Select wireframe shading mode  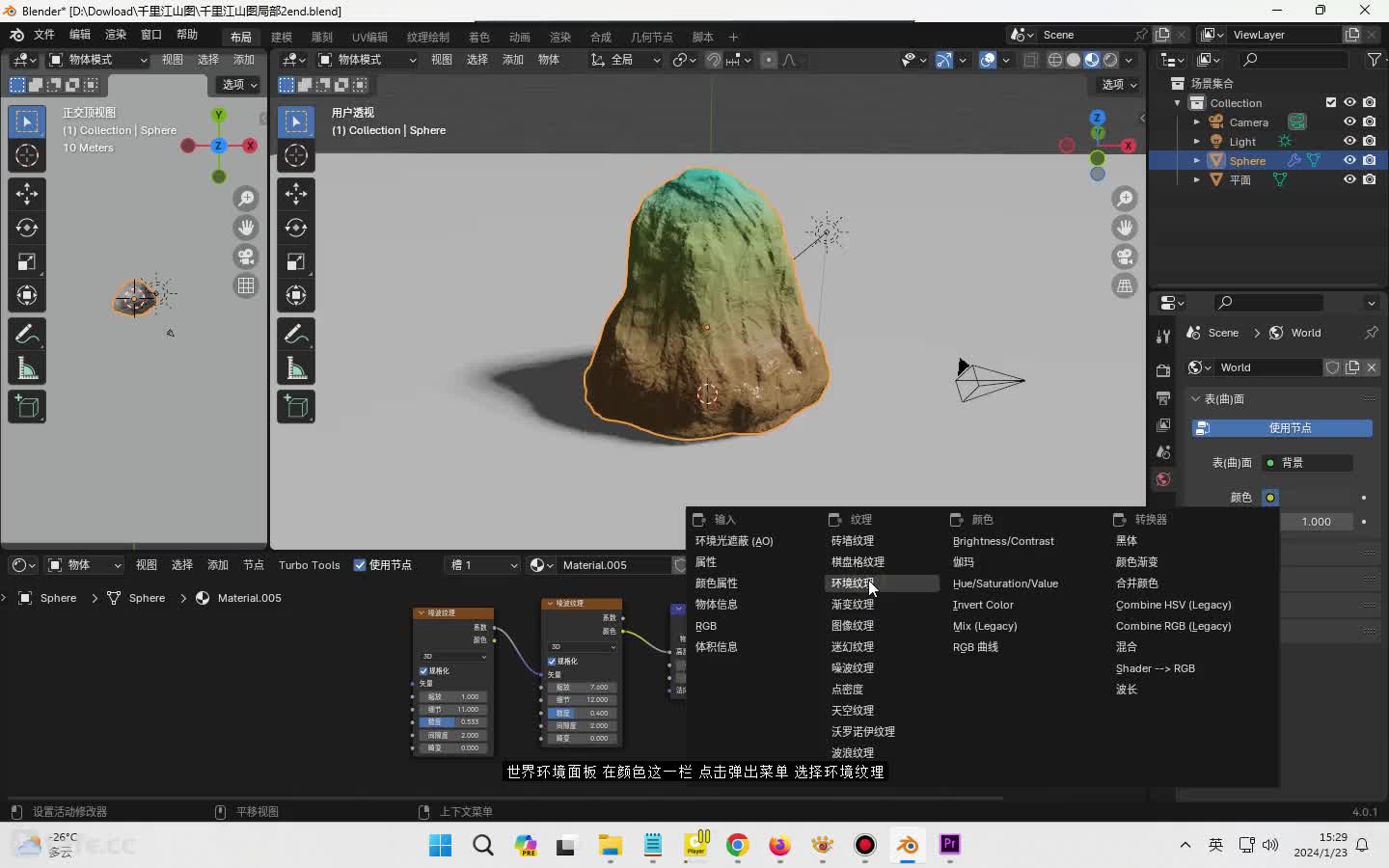(x=1055, y=60)
